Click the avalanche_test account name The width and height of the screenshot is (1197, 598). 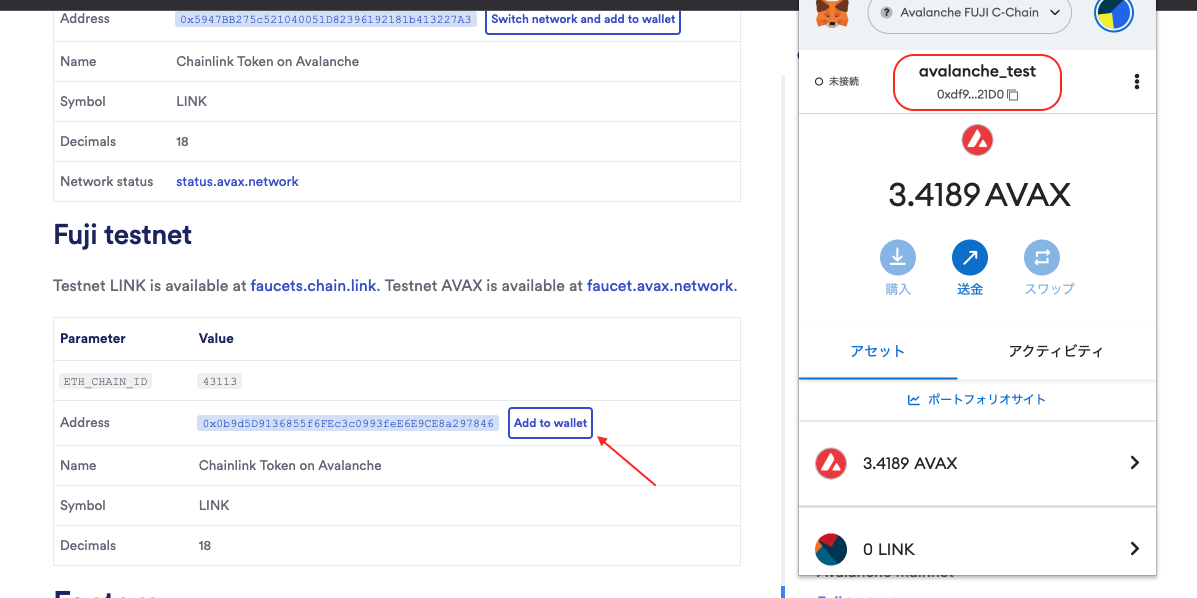(x=977, y=71)
